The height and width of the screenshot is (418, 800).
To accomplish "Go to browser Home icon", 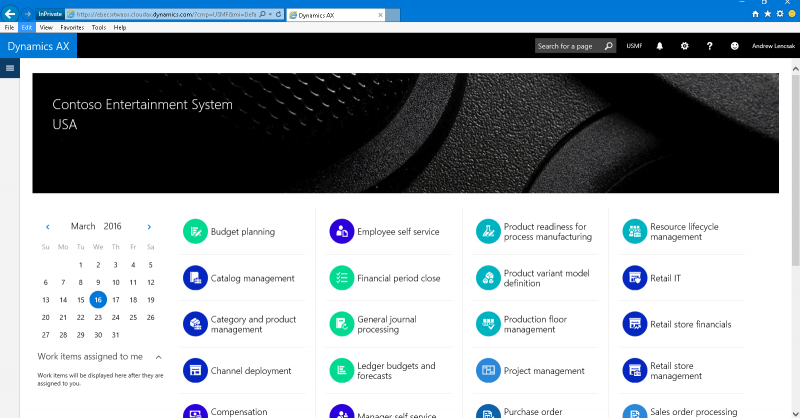I will coord(755,14).
